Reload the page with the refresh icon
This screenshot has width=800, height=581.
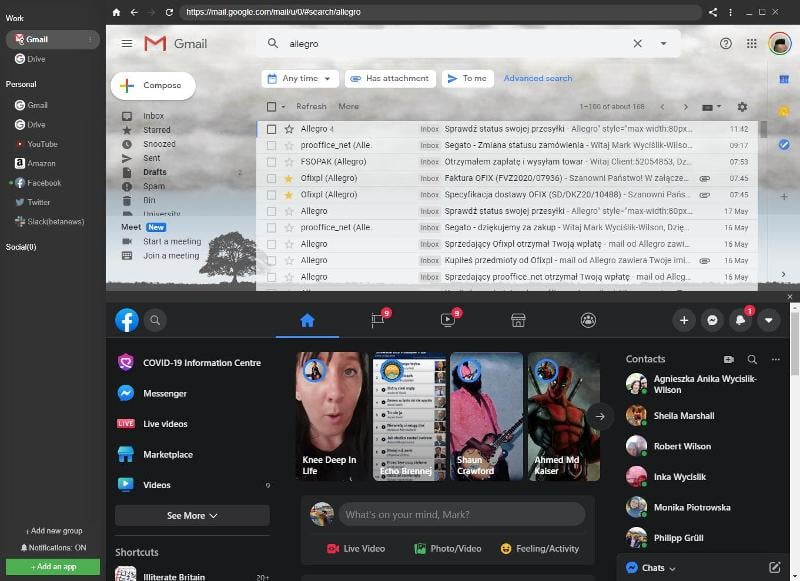(x=169, y=12)
